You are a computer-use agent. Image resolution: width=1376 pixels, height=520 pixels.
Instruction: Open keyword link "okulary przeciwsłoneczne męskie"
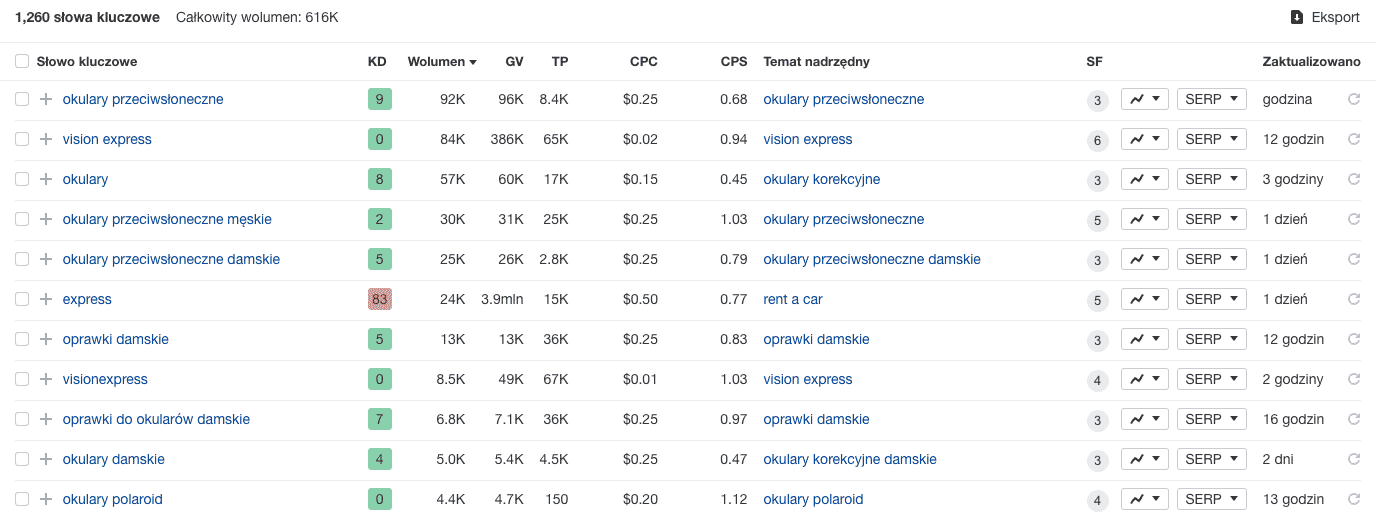167,219
